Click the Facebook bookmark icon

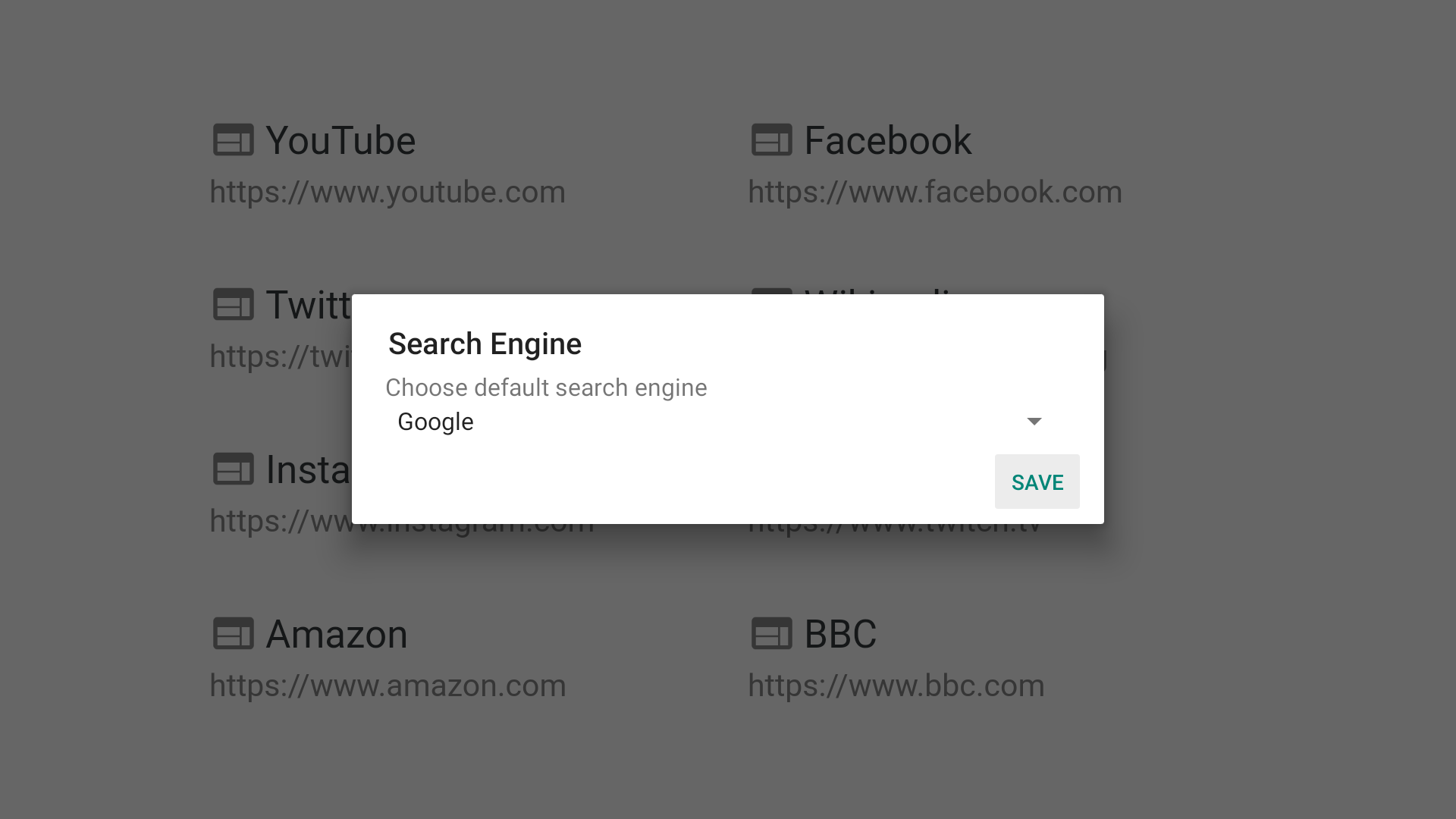click(771, 140)
